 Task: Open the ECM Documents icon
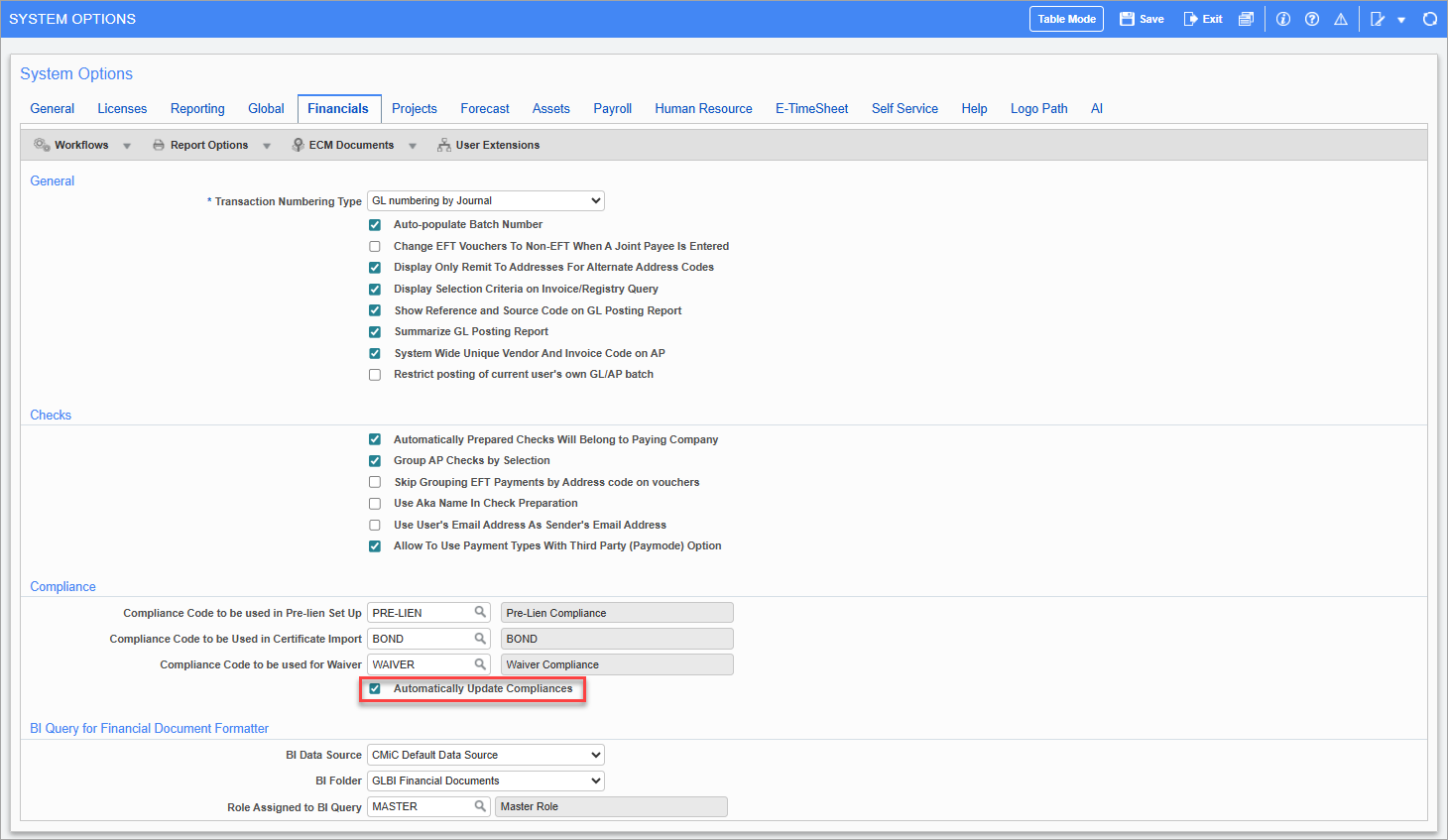click(x=299, y=145)
